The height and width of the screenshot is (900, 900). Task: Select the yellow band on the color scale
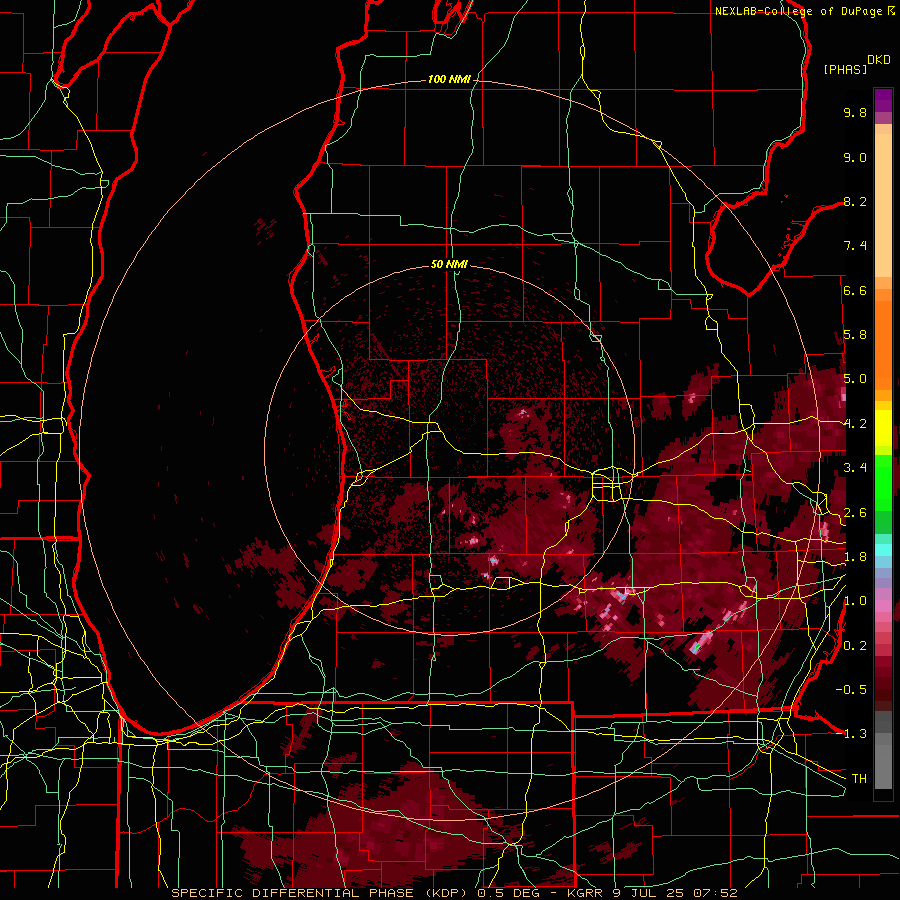click(883, 428)
